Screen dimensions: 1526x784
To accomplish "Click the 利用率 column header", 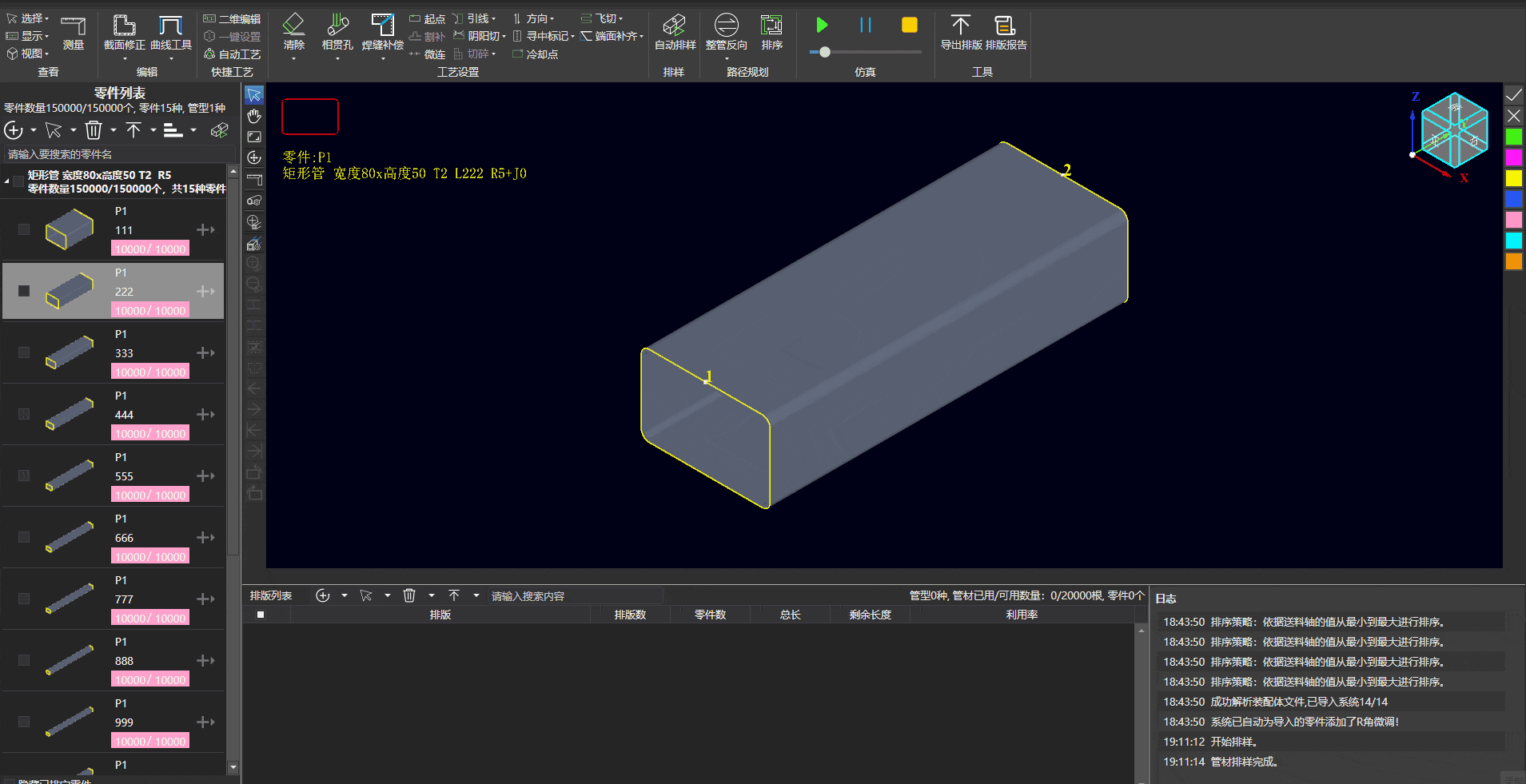I will coord(1022,615).
